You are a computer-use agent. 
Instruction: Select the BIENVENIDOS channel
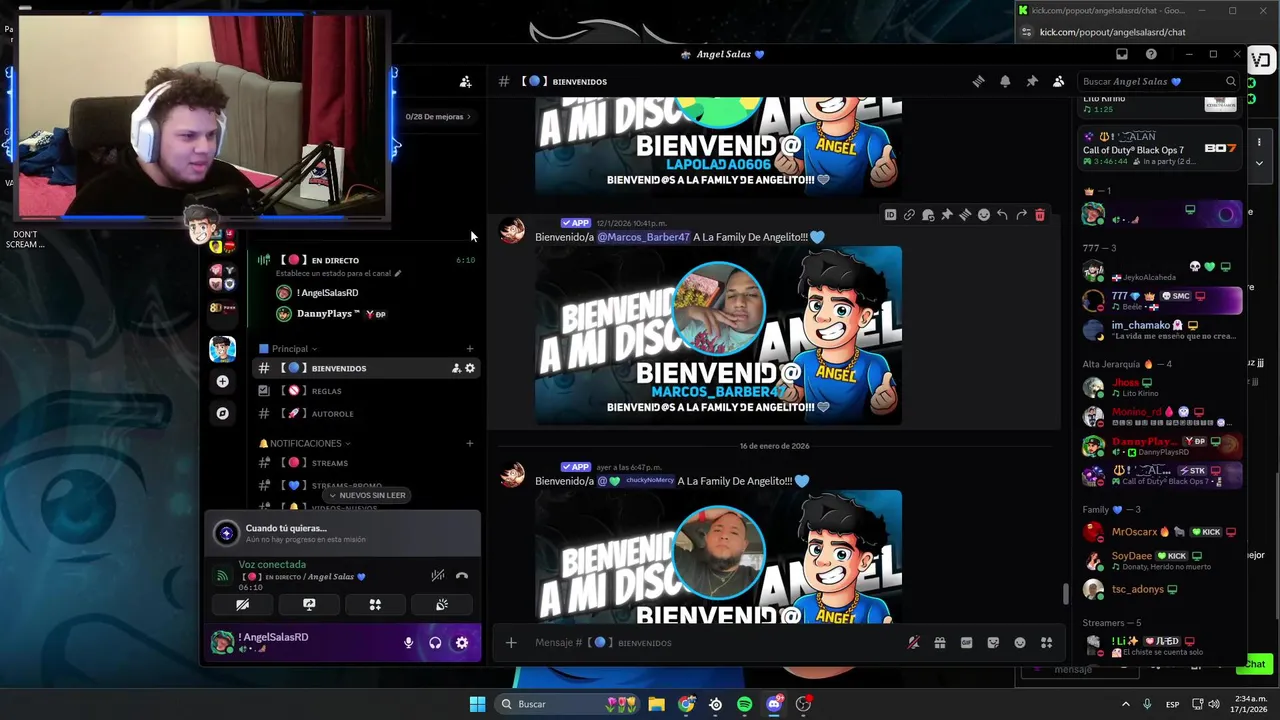pyautogui.click(x=366, y=368)
